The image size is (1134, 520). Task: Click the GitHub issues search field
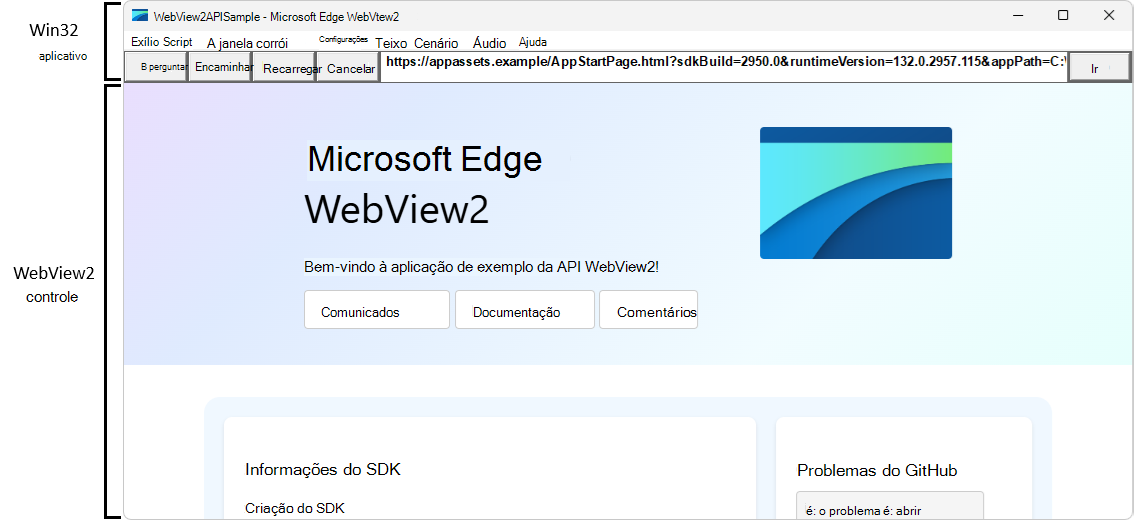click(890, 506)
